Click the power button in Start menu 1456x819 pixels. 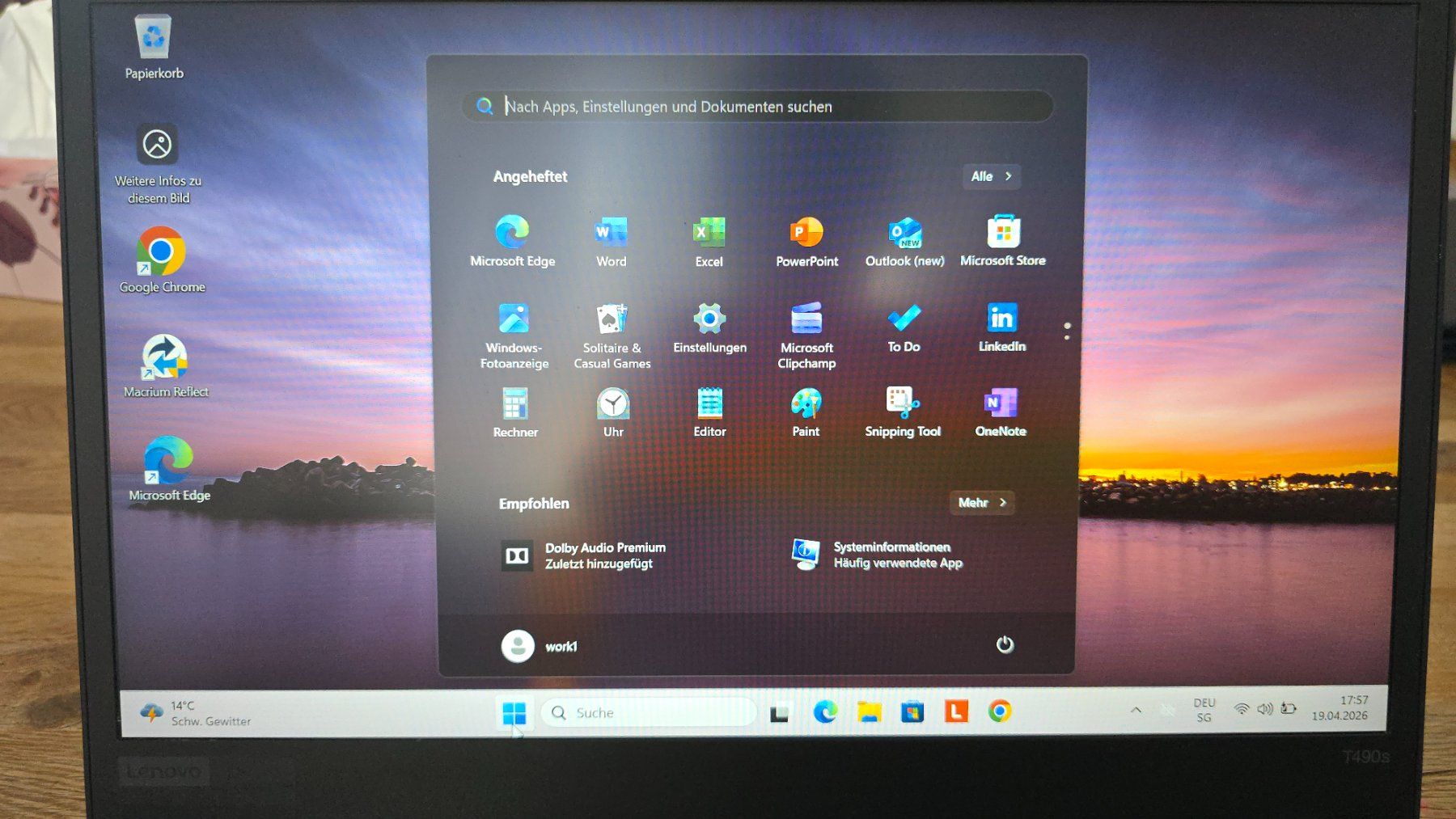tap(1005, 644)
